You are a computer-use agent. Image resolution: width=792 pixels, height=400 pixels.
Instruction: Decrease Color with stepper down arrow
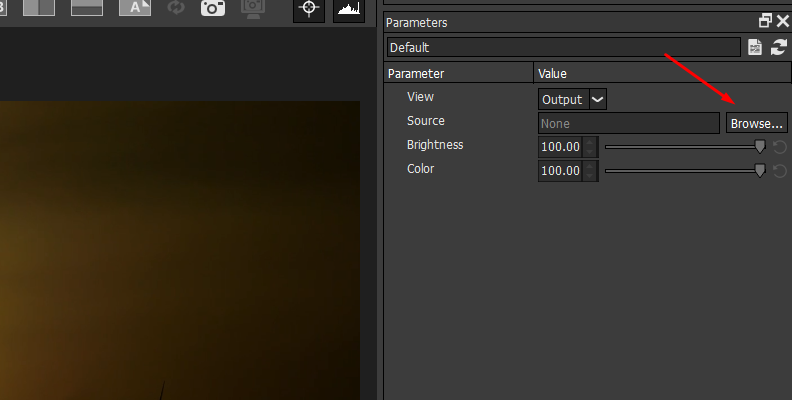pyautogui.click(x=590, y=176)
